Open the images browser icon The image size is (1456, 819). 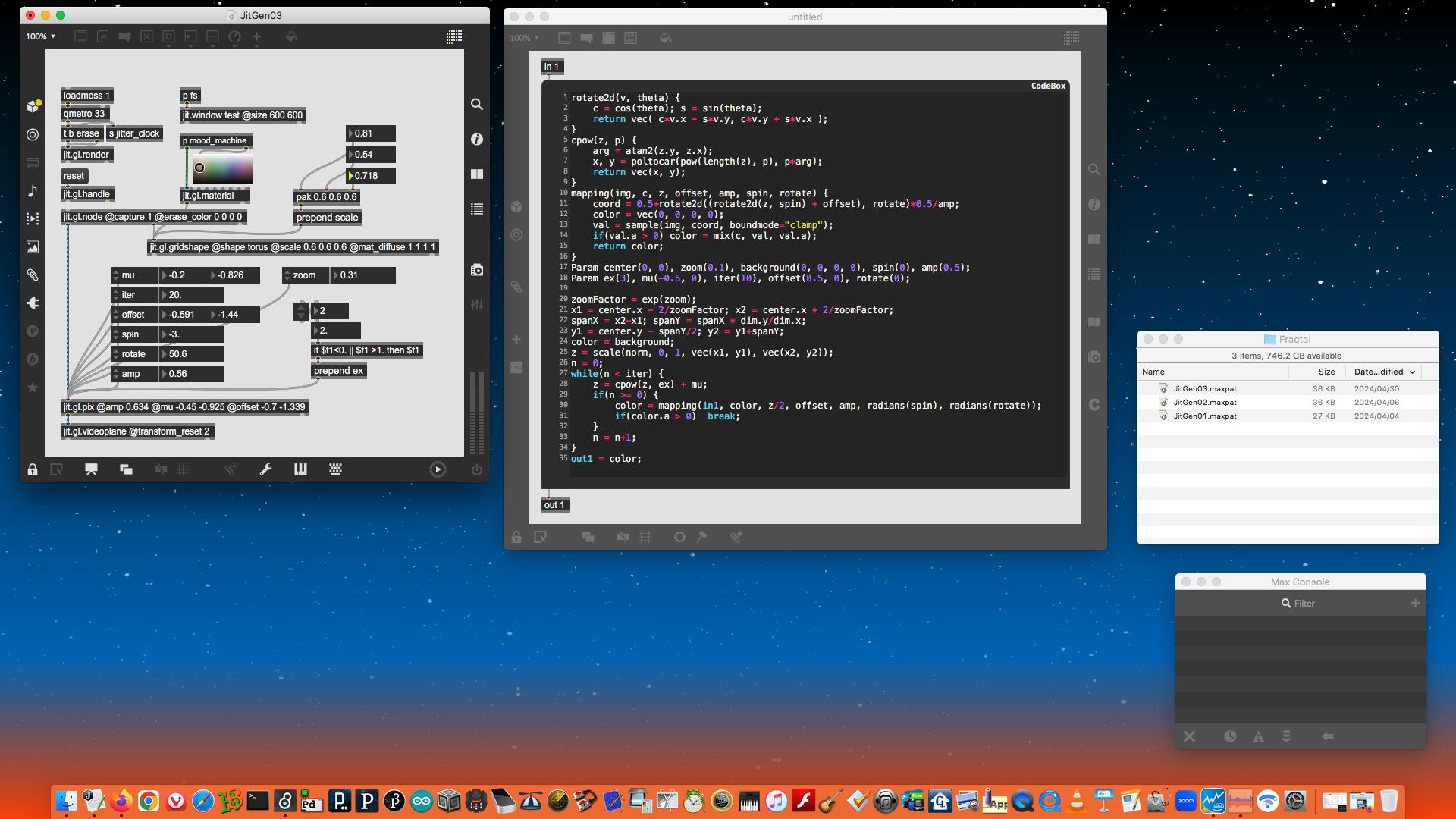point(33,246)
